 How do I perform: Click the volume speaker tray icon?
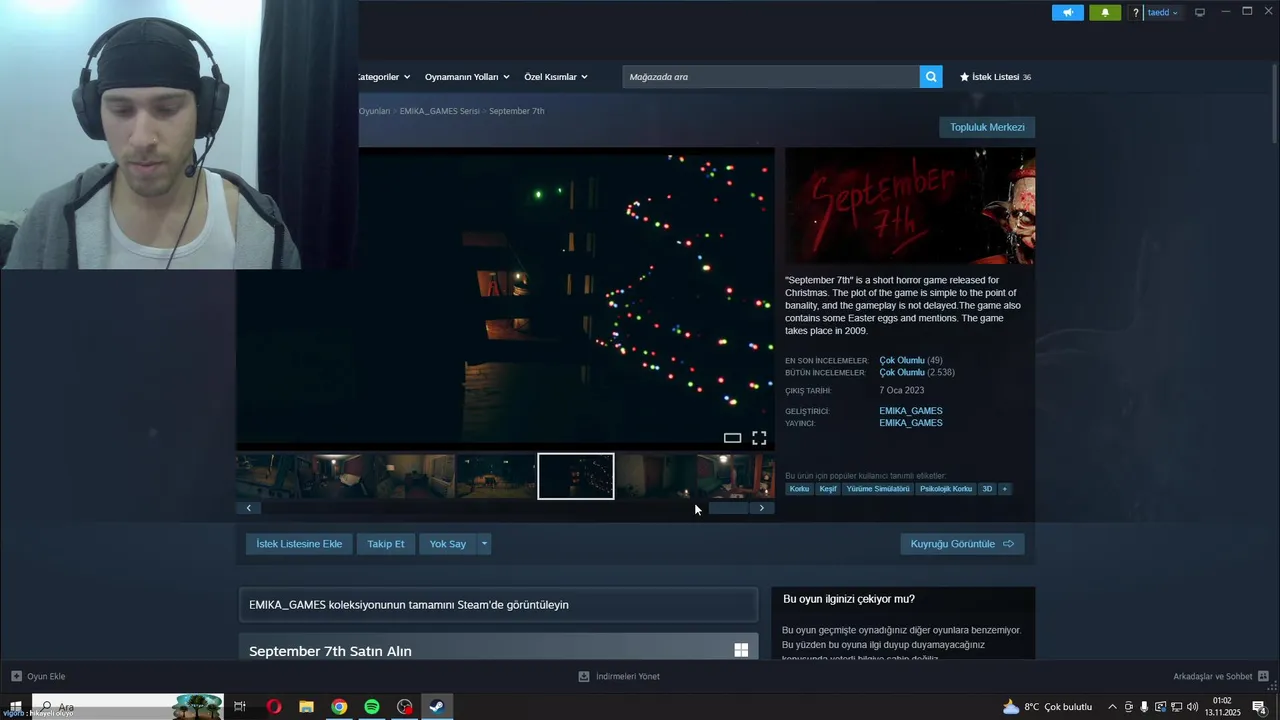point(1192,707)
